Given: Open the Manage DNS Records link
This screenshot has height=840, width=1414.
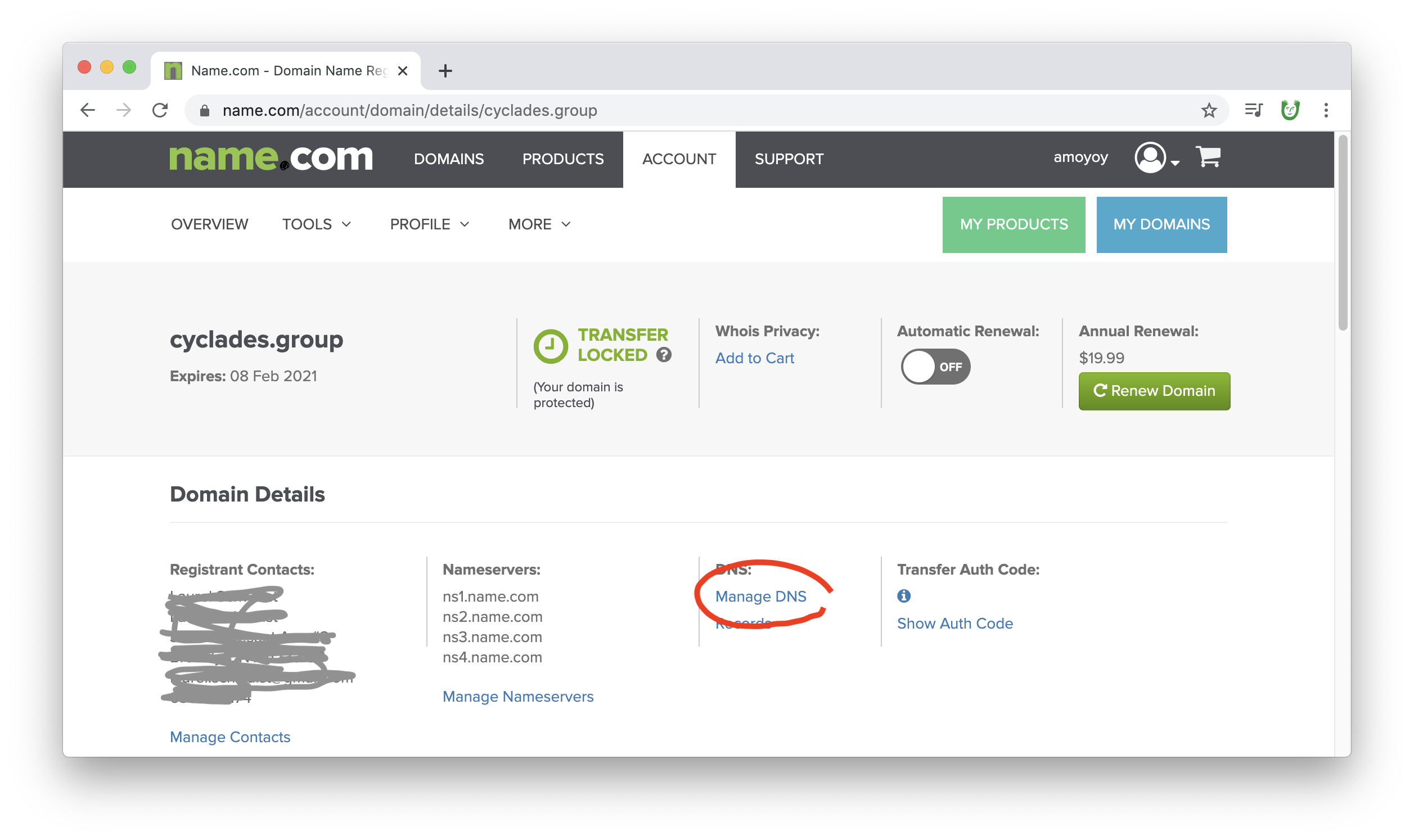Looking at the screenshot, I should tap(760, 597).
